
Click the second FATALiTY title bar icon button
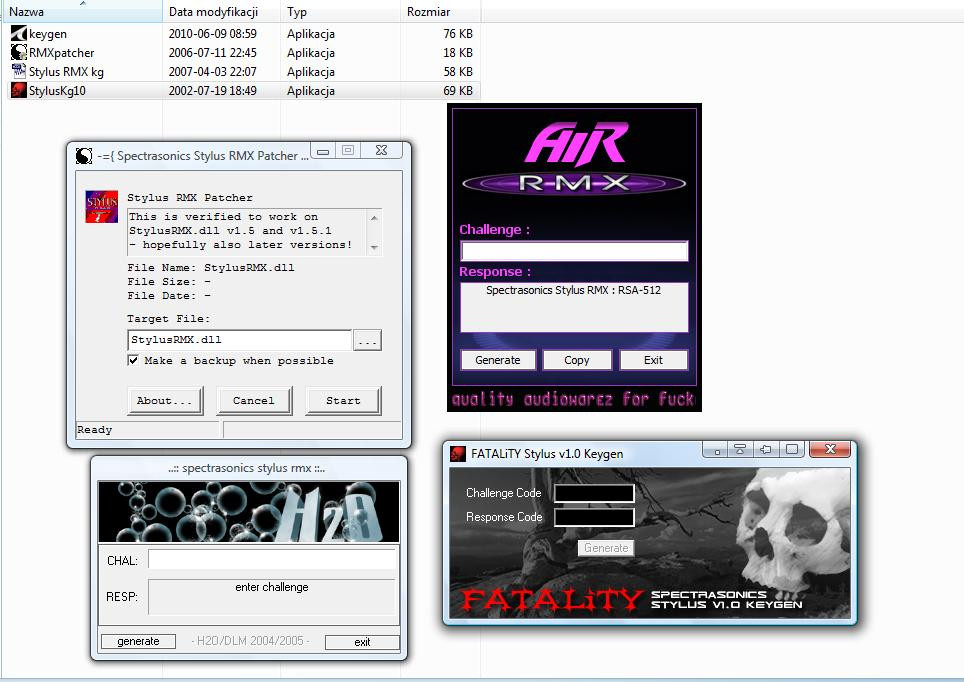[740, 450]
